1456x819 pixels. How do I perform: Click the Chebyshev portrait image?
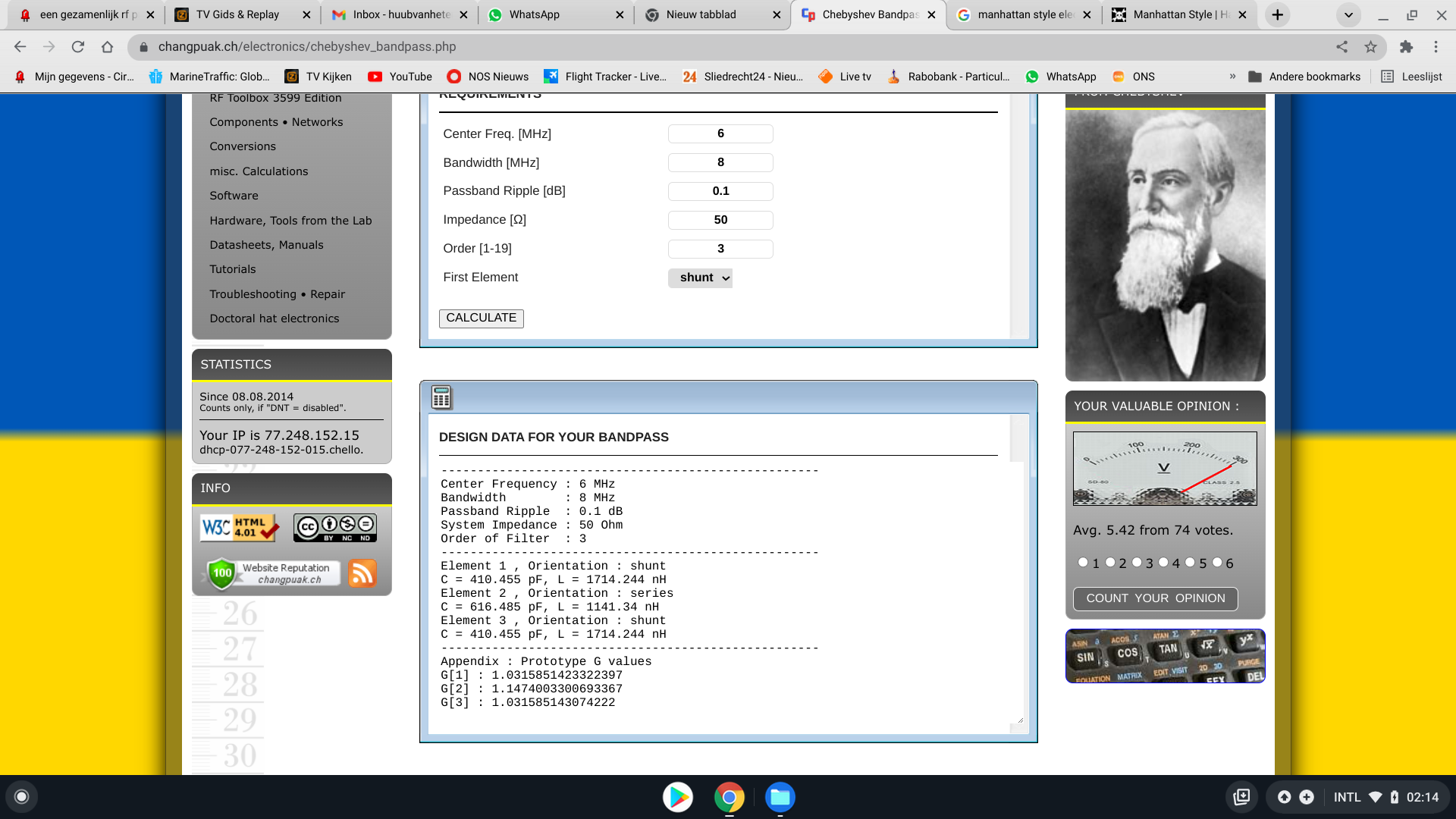click(x=1165, y=246)
